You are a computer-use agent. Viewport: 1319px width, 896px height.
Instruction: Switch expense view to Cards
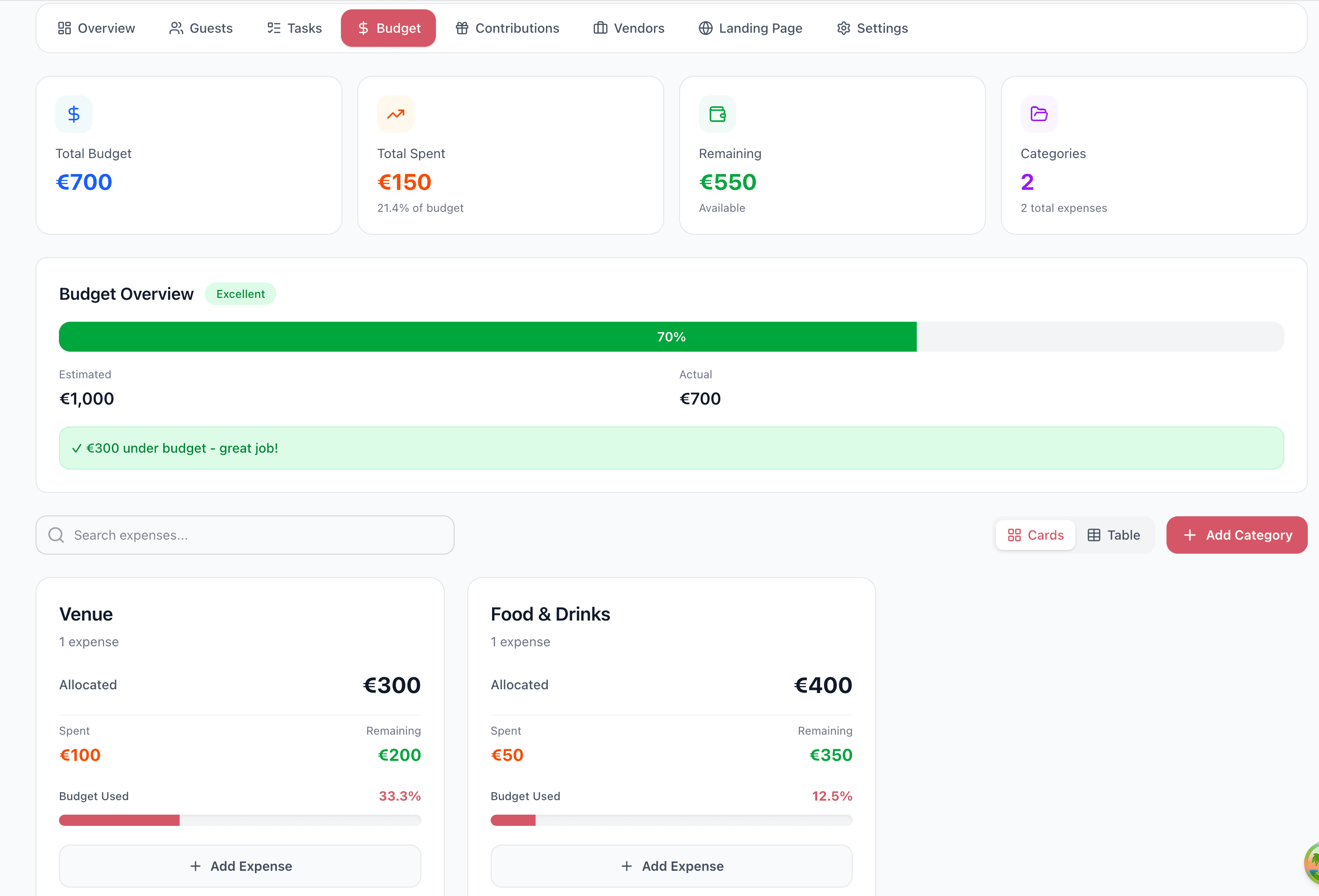coord(1035,535)
